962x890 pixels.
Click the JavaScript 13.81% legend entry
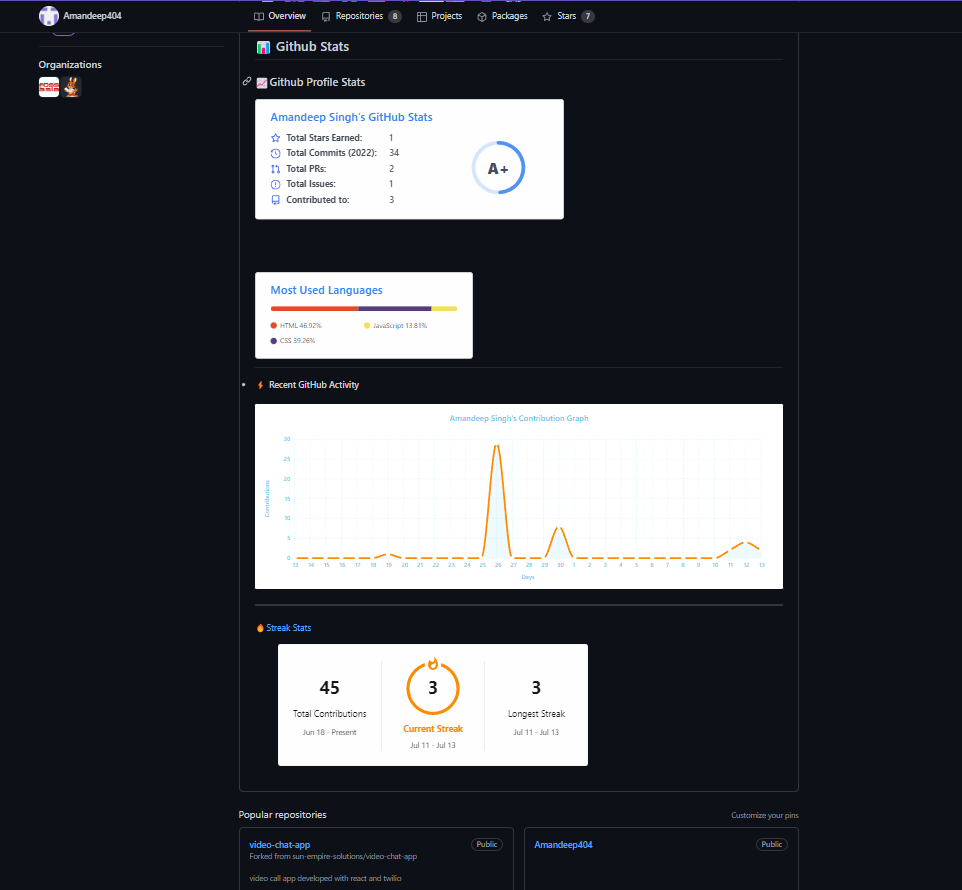coord(396,326)
